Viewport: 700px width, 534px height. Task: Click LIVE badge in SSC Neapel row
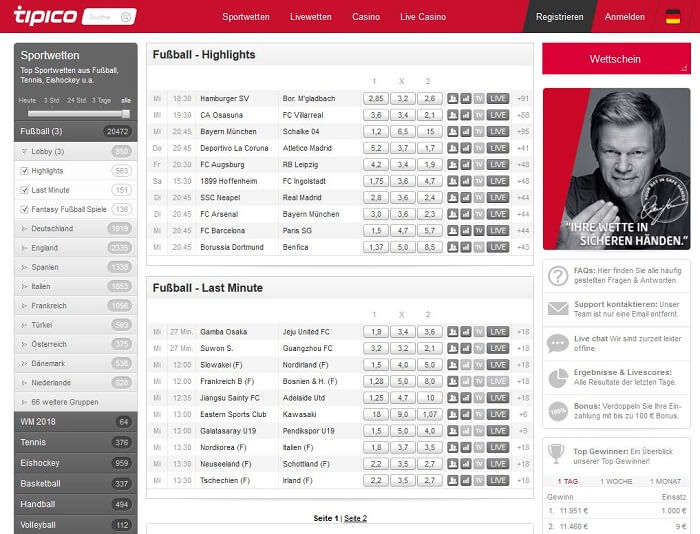498,197
